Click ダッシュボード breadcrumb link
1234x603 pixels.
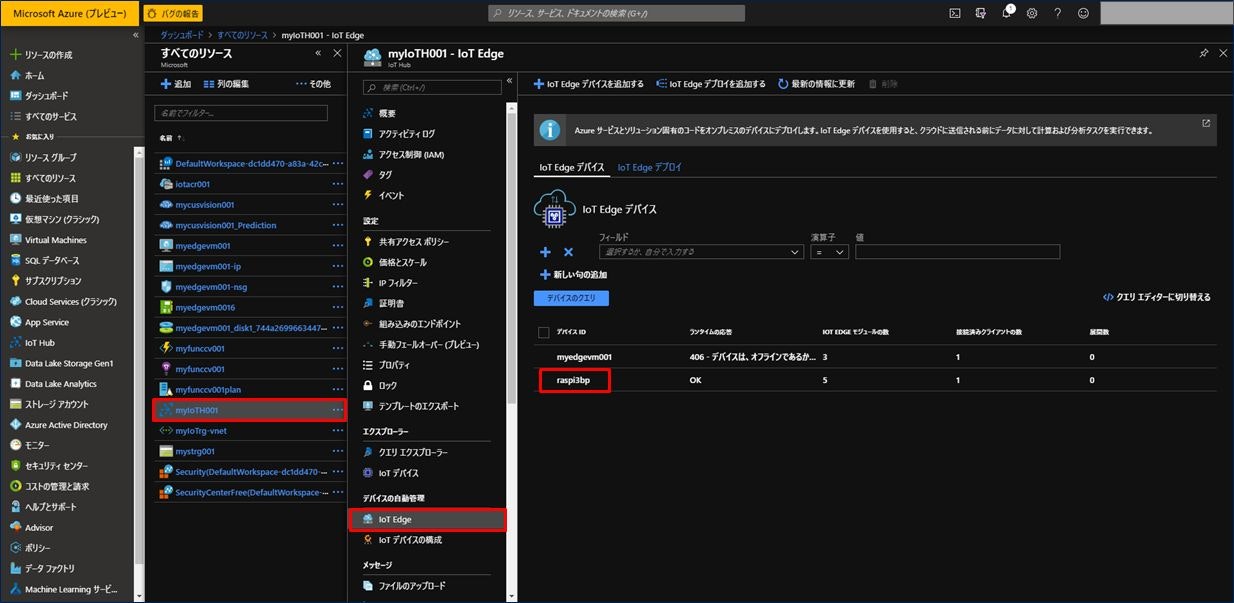pyautogui.click(x=183, y=35)
